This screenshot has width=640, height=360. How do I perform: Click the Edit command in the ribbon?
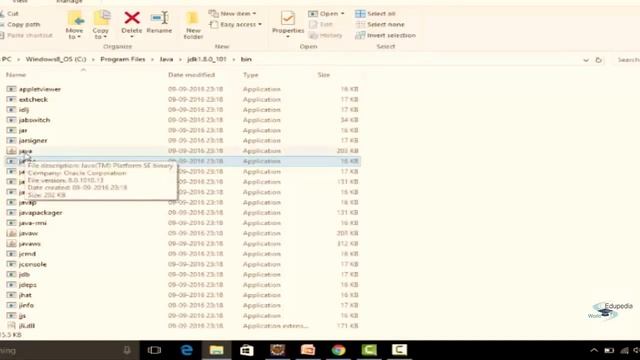[x=321, y=24]
